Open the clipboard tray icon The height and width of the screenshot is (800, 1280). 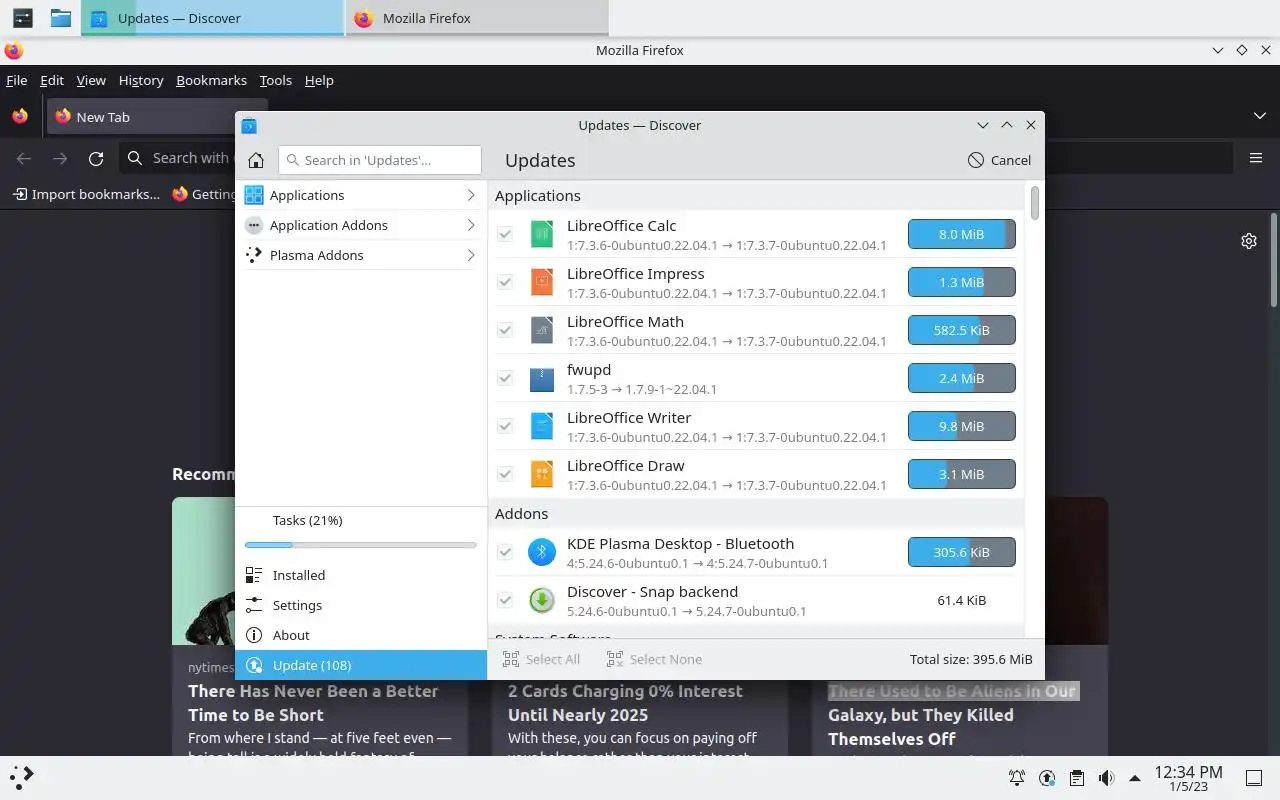coord(1076,777)
